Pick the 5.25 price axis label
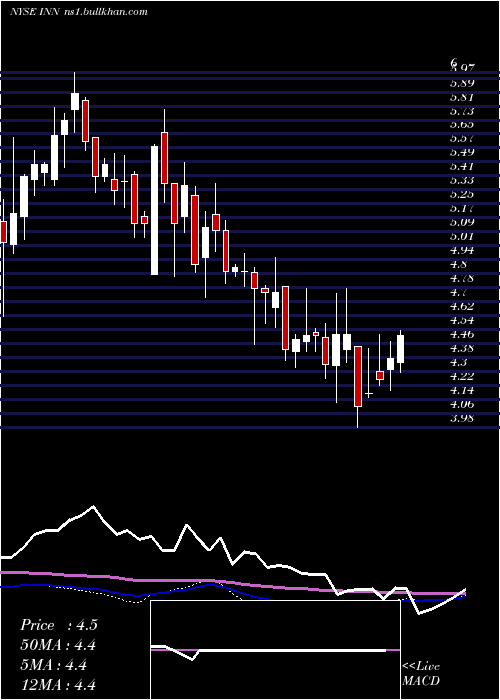This screenshot has height=700, width=500. 462,195
